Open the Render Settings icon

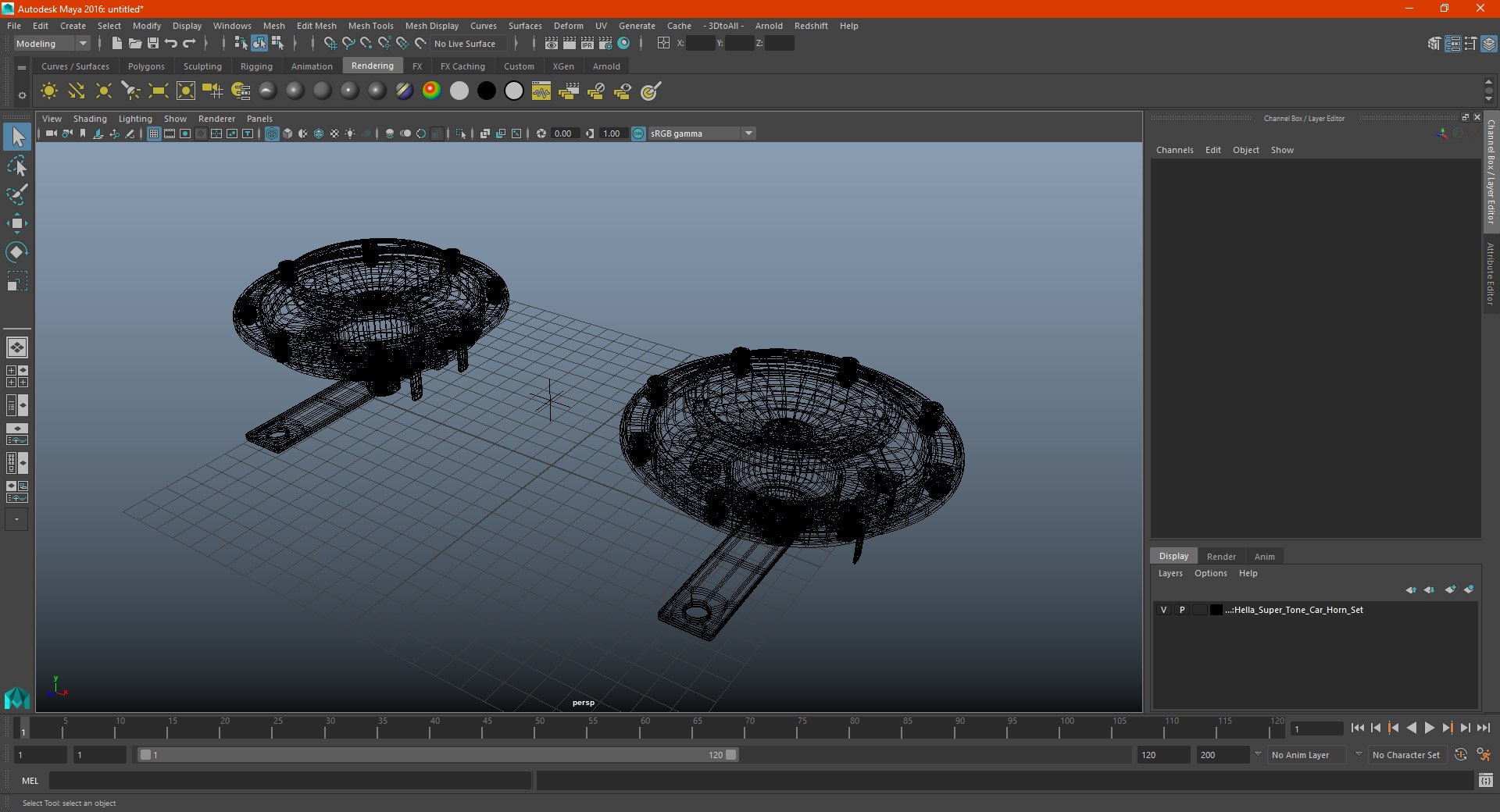(x=605, y=44)
